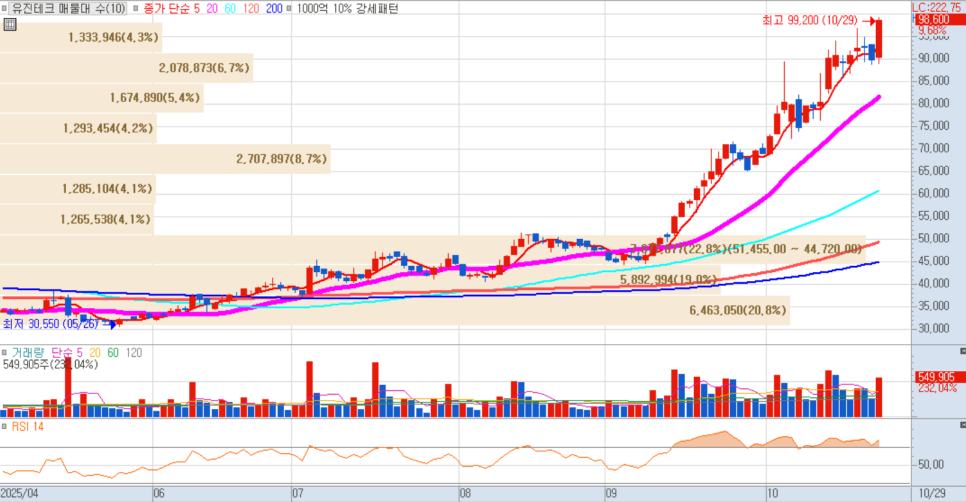This screenshot has width=966, height=502.
Task: Click the 50.00 level on RSI axis
Action: 930,464
